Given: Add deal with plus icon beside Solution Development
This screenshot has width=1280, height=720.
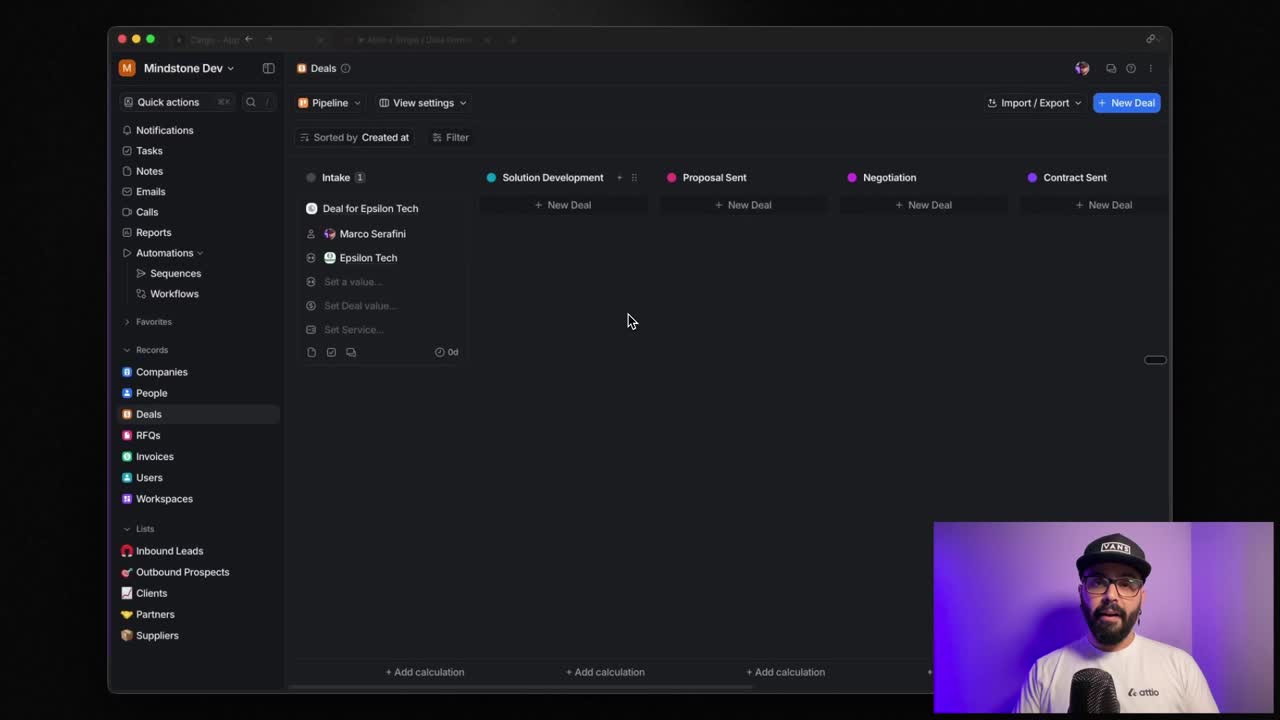Looking at the screenshot, I should point(619,177).
